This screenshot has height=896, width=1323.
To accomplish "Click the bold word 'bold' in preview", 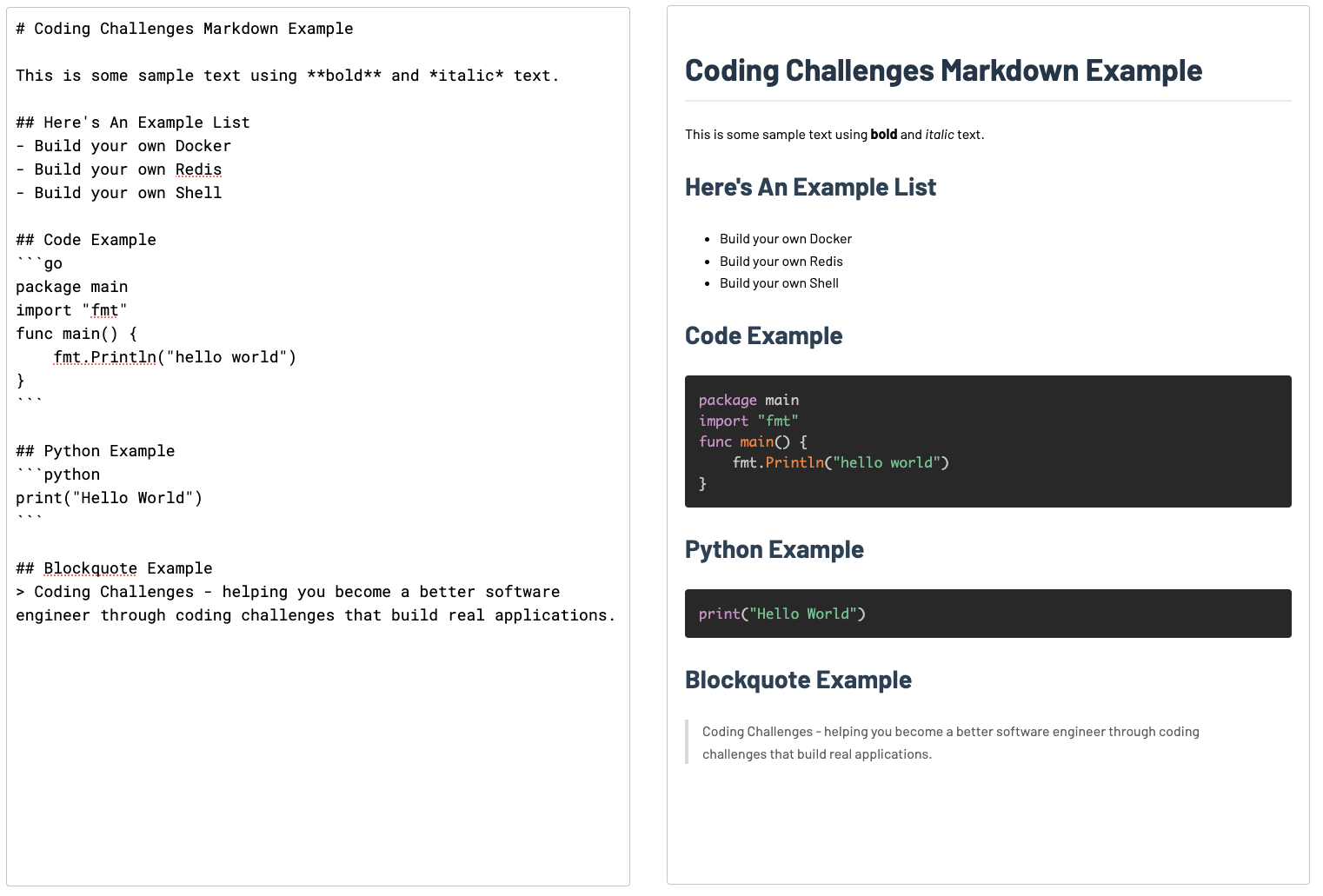I will coord(884,135).
